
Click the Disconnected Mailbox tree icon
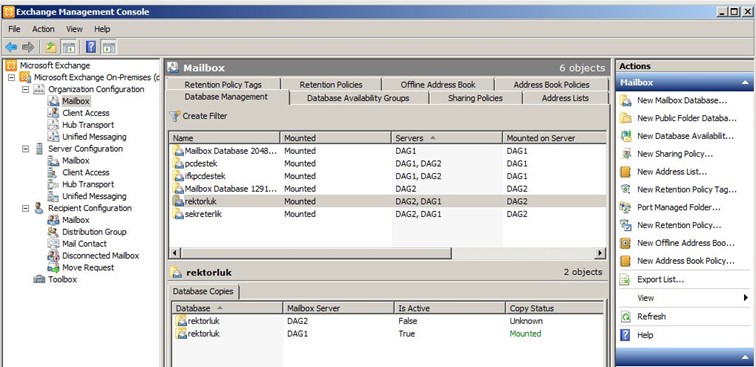pos(53,256)
